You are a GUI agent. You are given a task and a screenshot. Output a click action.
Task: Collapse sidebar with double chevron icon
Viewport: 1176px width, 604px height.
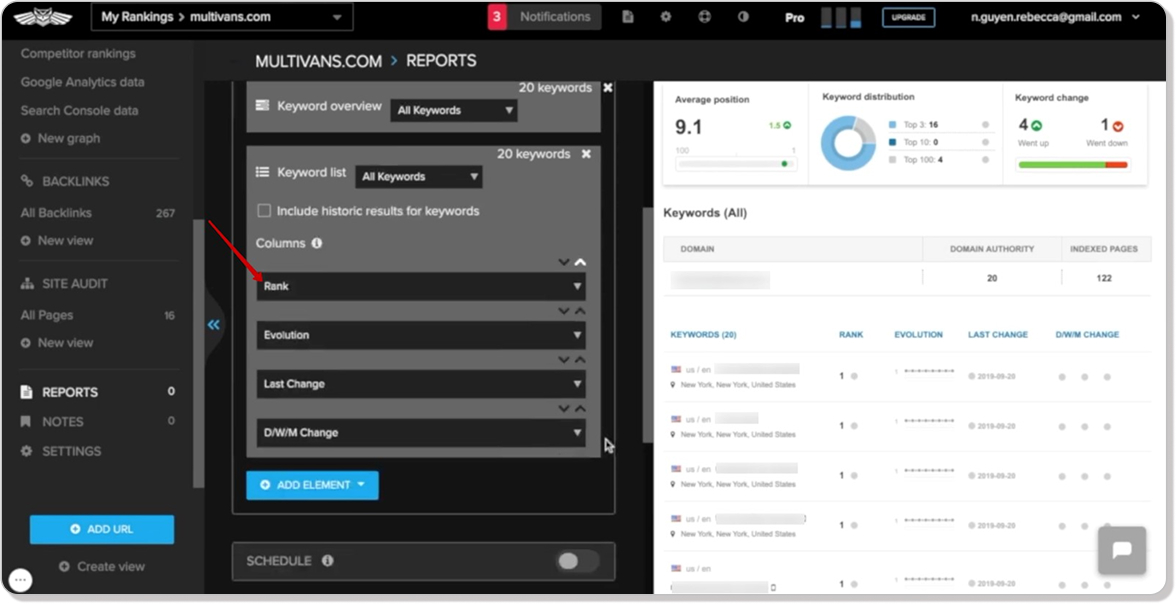pos(214,324)
